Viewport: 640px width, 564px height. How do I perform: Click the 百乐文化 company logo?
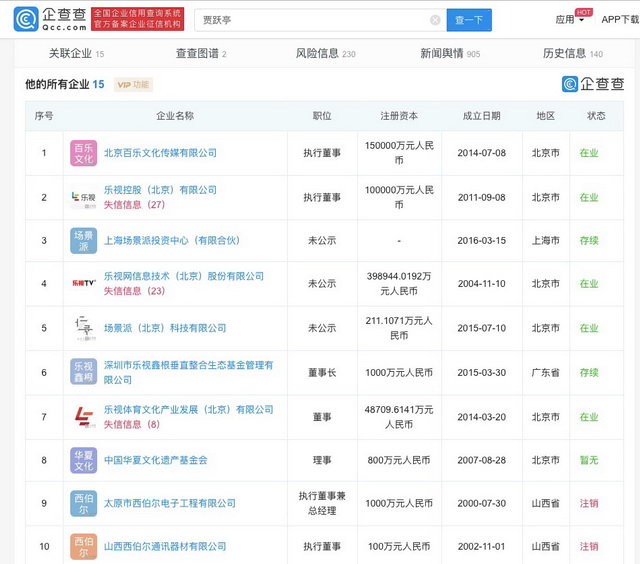click(x=83, y=153)
